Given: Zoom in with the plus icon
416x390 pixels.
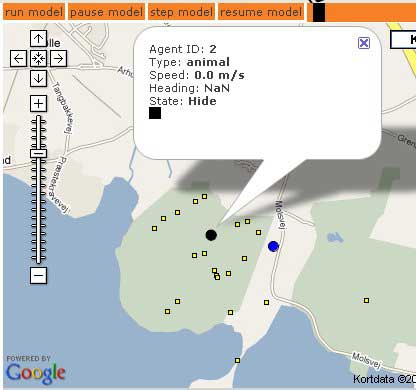Looking at the screenshot, I should pyautogui.click(x=38, y=104).
